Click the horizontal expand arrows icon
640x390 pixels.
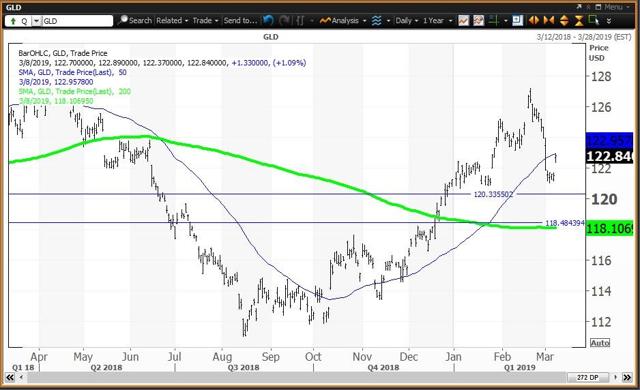533,20
